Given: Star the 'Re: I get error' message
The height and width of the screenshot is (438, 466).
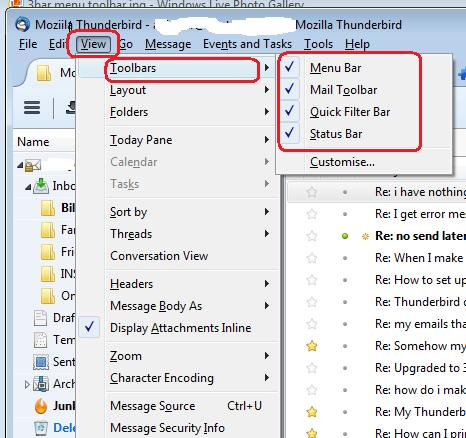Looking at the screenshot, I should (x=312, y=214).
